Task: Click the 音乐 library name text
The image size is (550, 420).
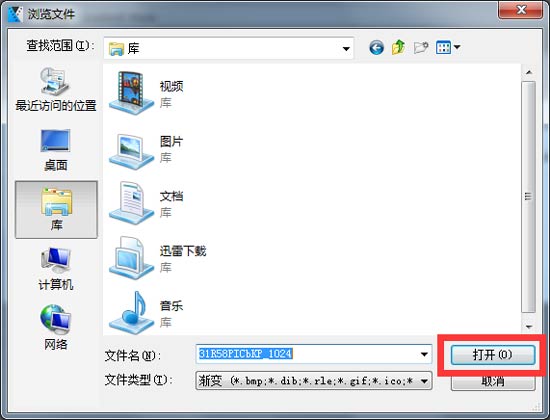Action: click(x=172, y=306)
